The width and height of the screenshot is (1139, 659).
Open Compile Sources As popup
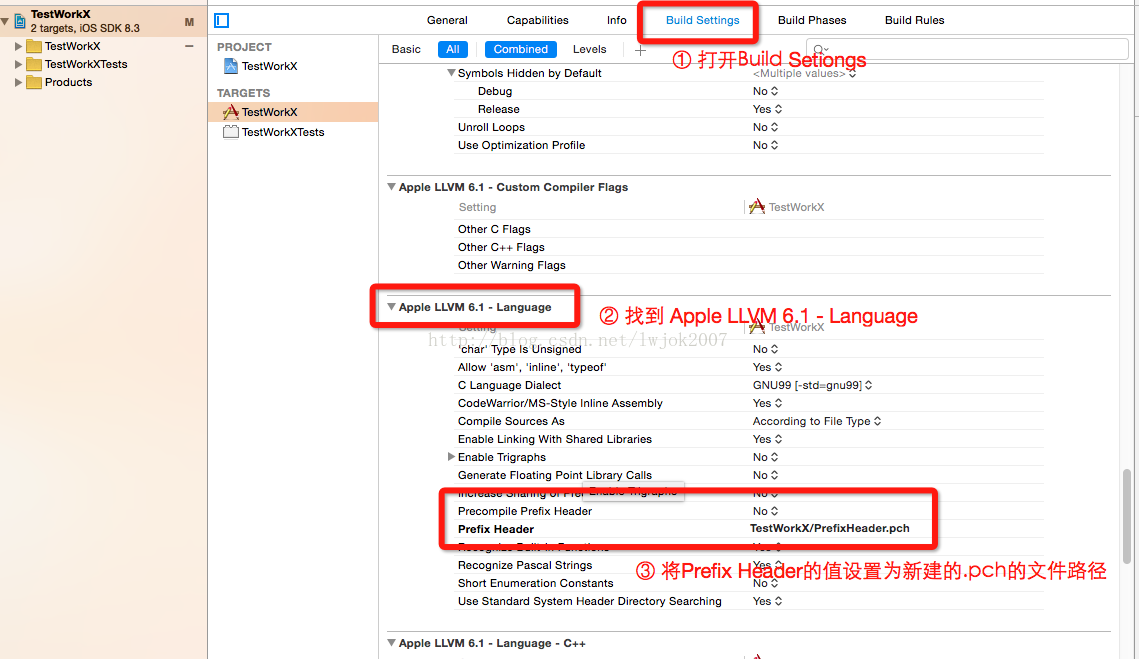tap(816, 421)
